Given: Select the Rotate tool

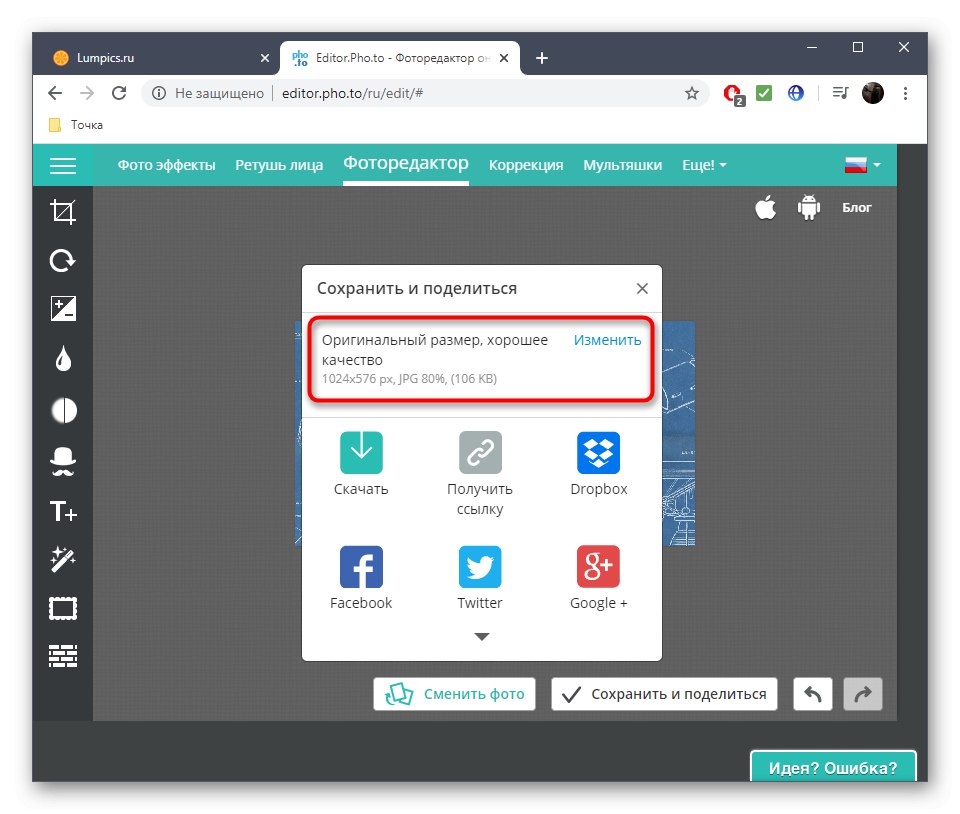Looking at the screenshot, I should click(x=62, y=261).
